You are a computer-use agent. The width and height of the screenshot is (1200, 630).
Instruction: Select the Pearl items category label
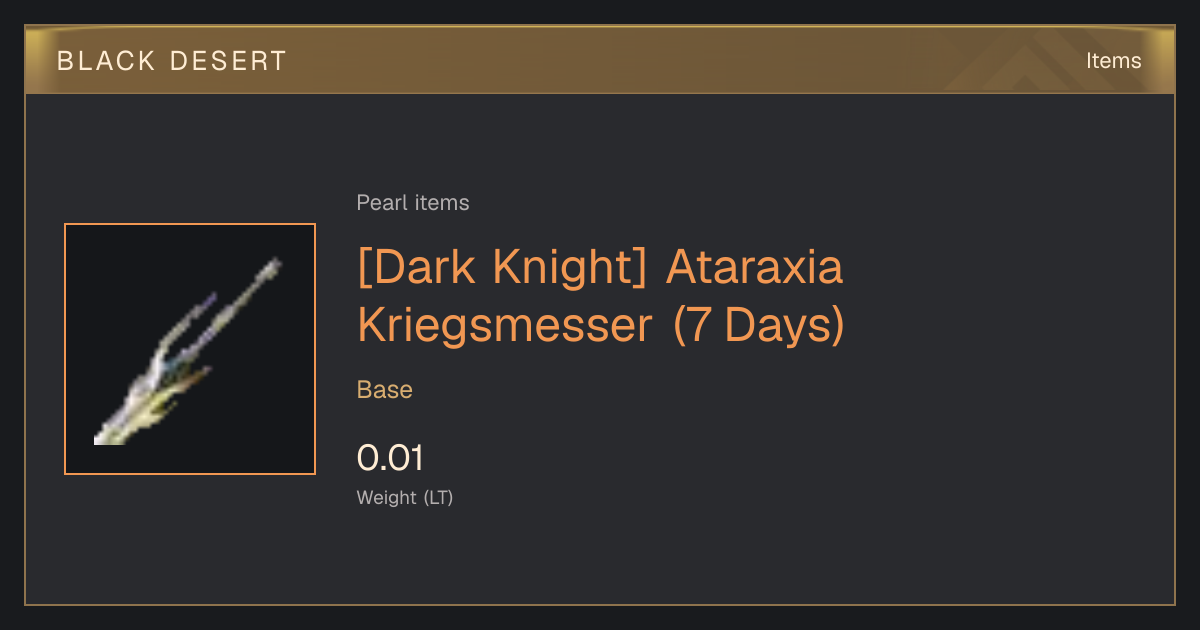tap(413, 203)
